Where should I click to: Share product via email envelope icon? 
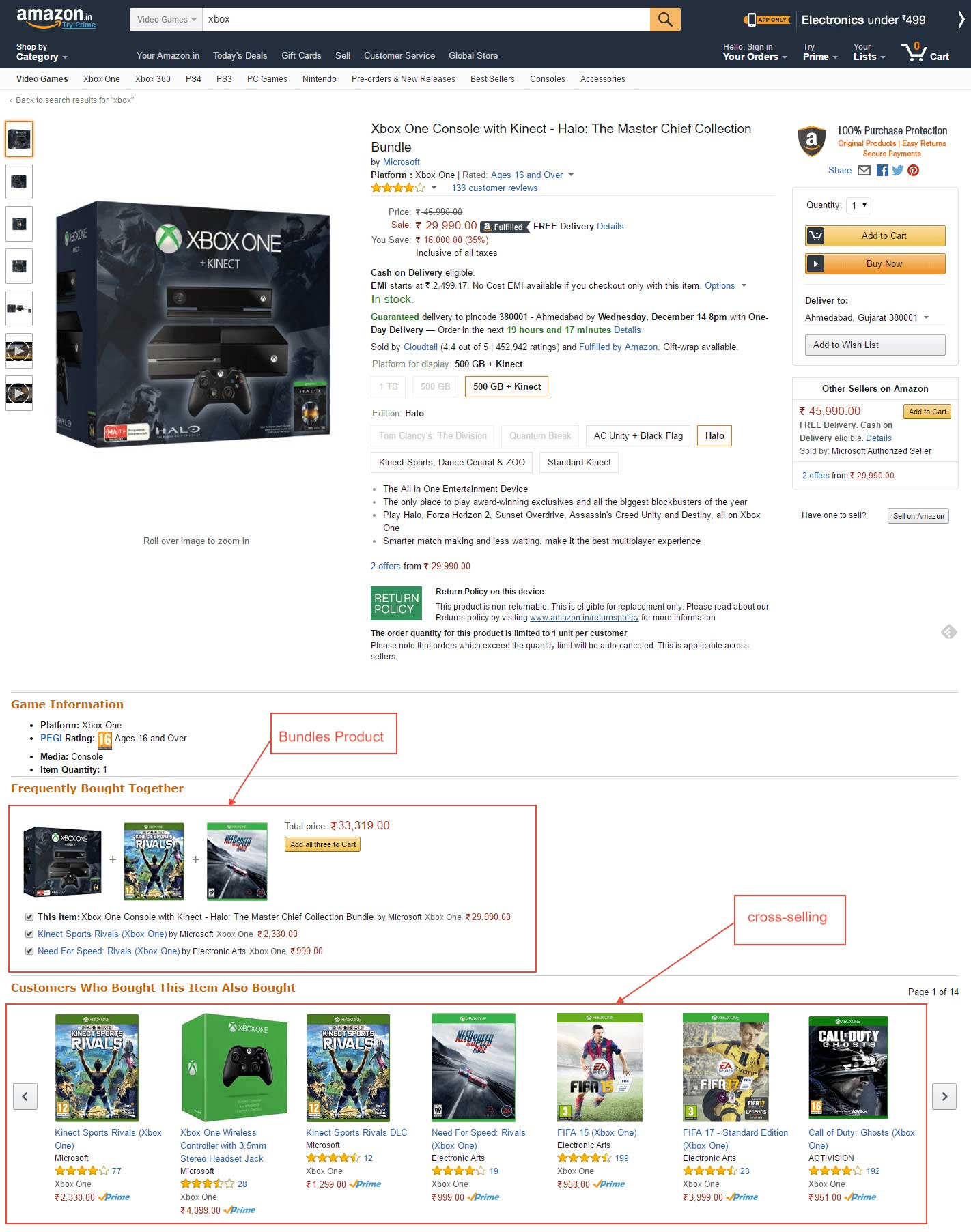click(864, 170)
